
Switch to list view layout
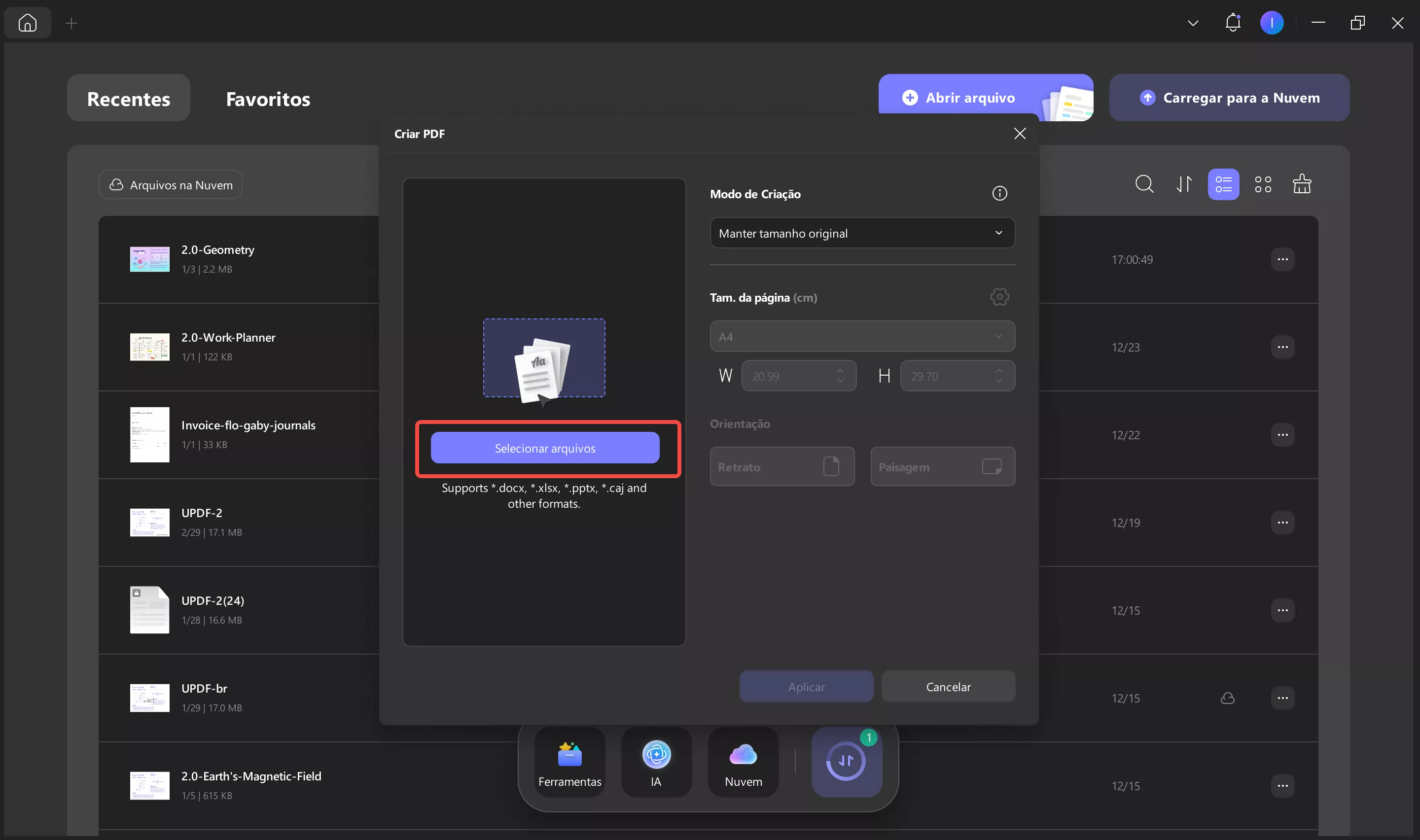[x=1223, y=184]
